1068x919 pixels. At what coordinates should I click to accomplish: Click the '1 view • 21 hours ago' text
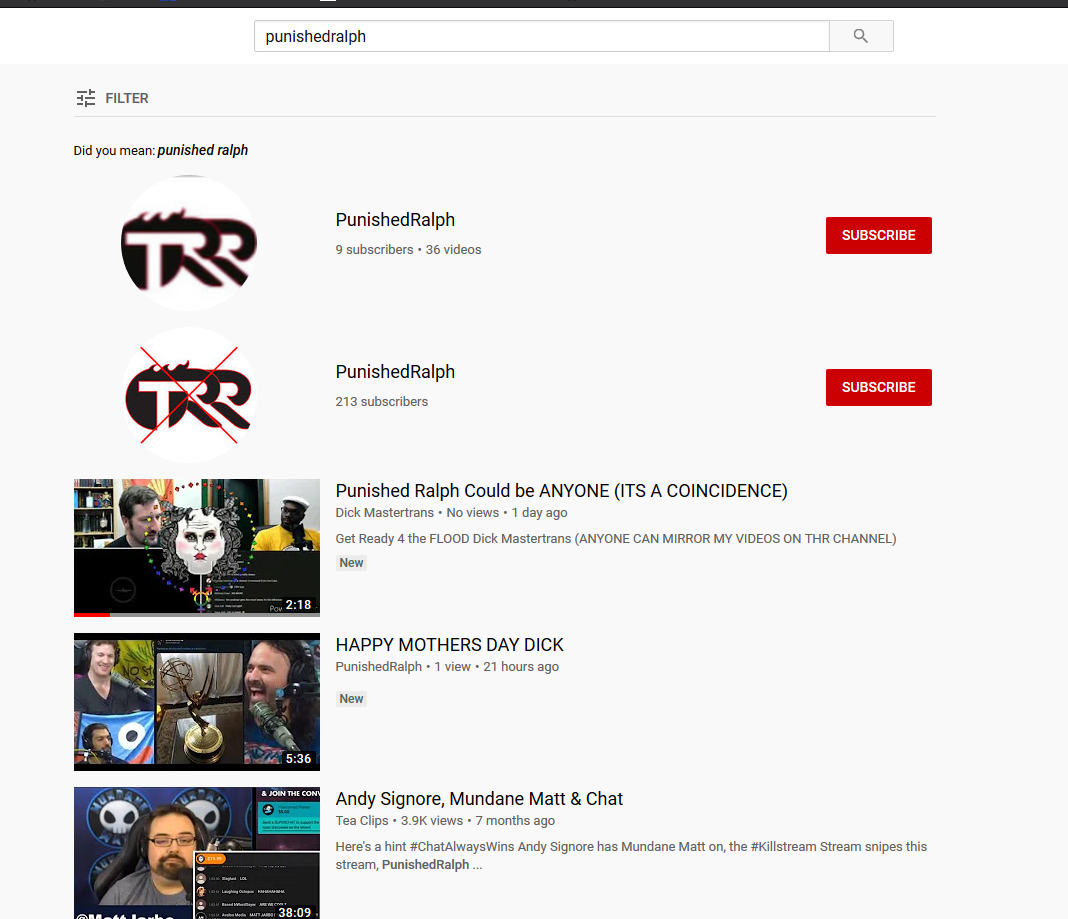point(497,666)
